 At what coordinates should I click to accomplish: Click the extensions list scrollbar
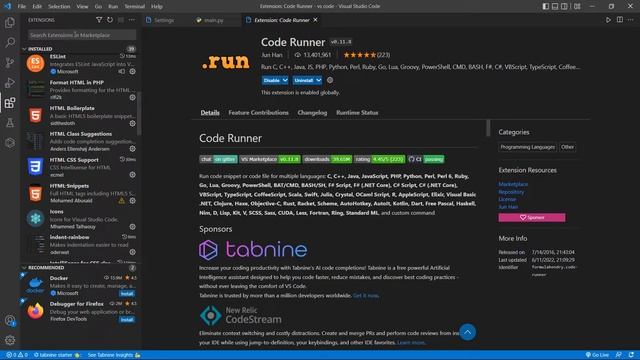tap(139, 113)
